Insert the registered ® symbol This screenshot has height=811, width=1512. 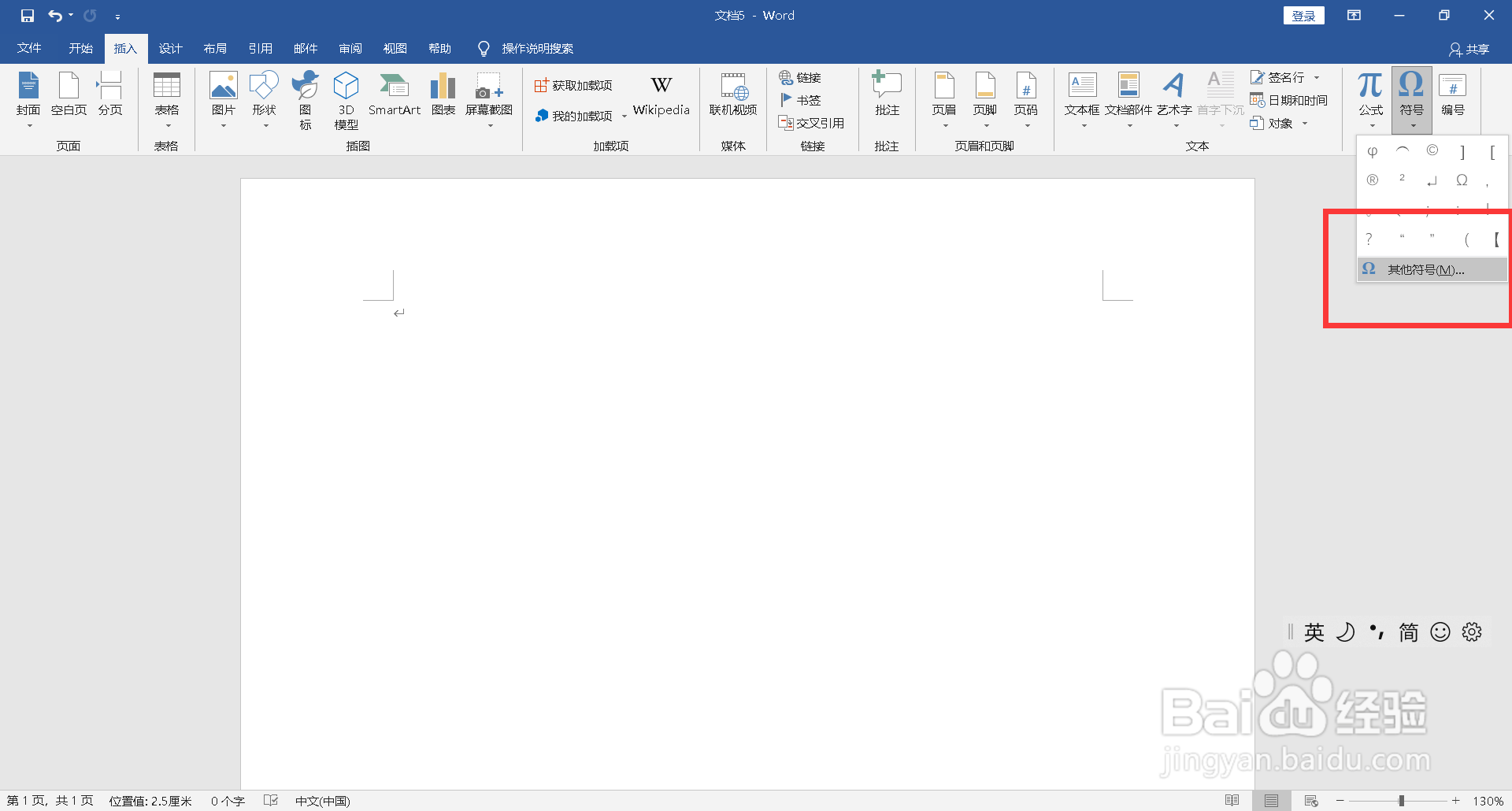tap(1373, 180)
